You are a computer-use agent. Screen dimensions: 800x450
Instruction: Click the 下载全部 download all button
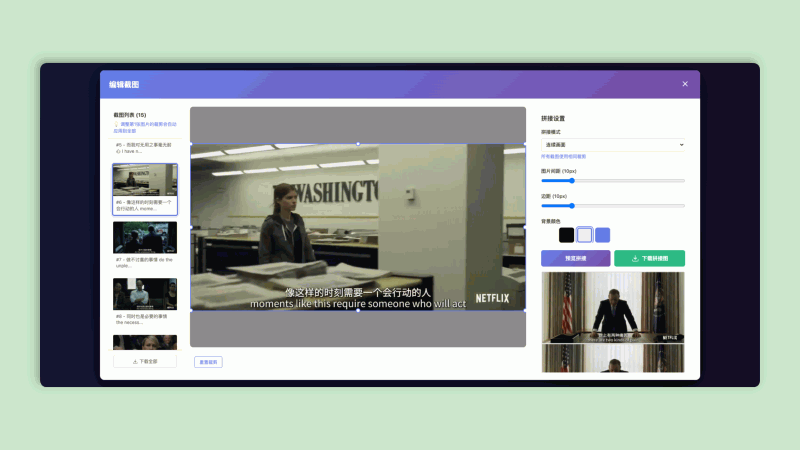coord(145,361)
